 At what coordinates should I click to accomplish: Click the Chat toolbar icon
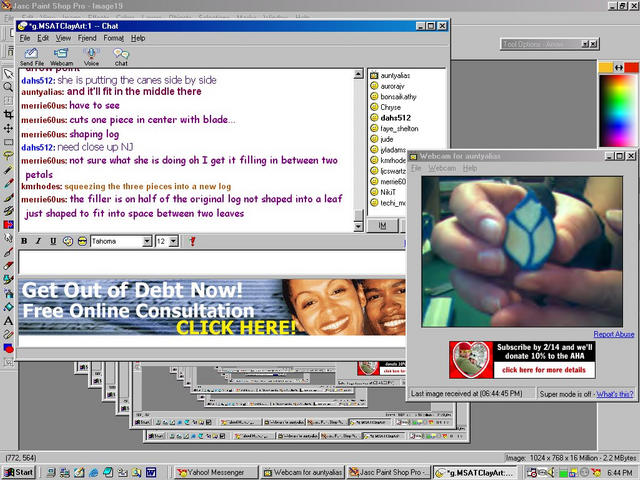121,57
